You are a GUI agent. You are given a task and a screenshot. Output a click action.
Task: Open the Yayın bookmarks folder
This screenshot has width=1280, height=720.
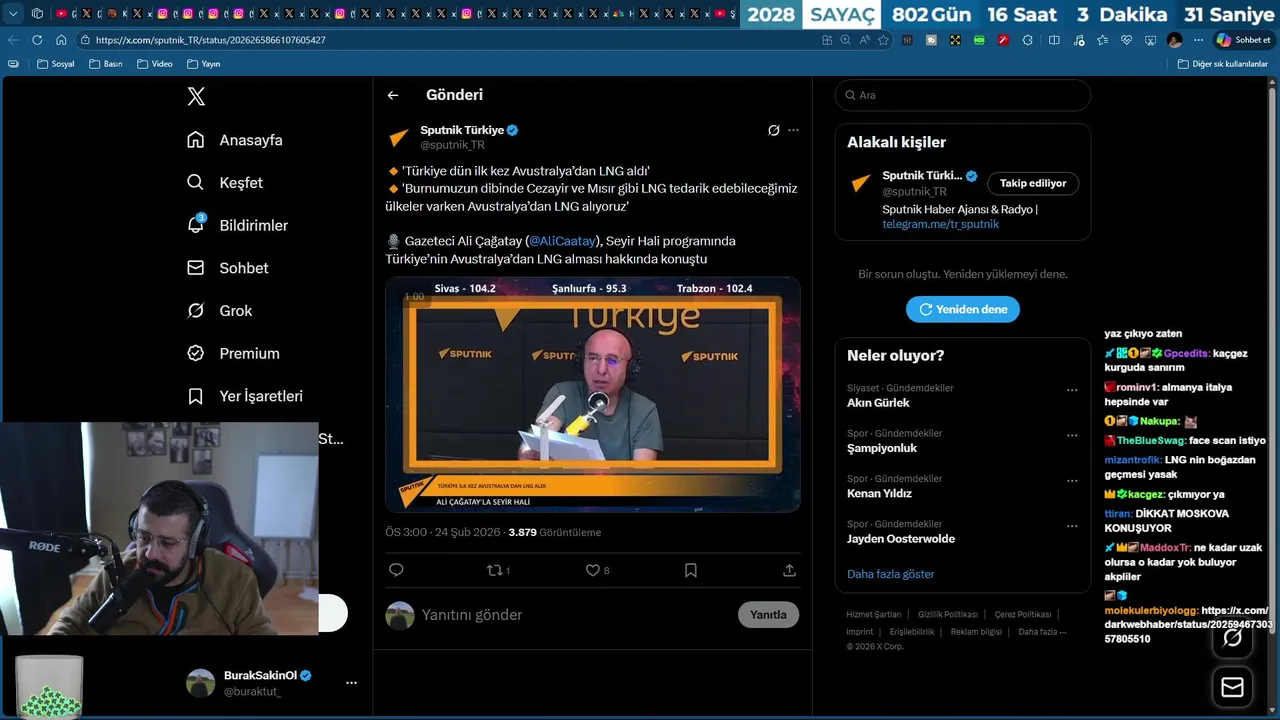tap(203, 64)
